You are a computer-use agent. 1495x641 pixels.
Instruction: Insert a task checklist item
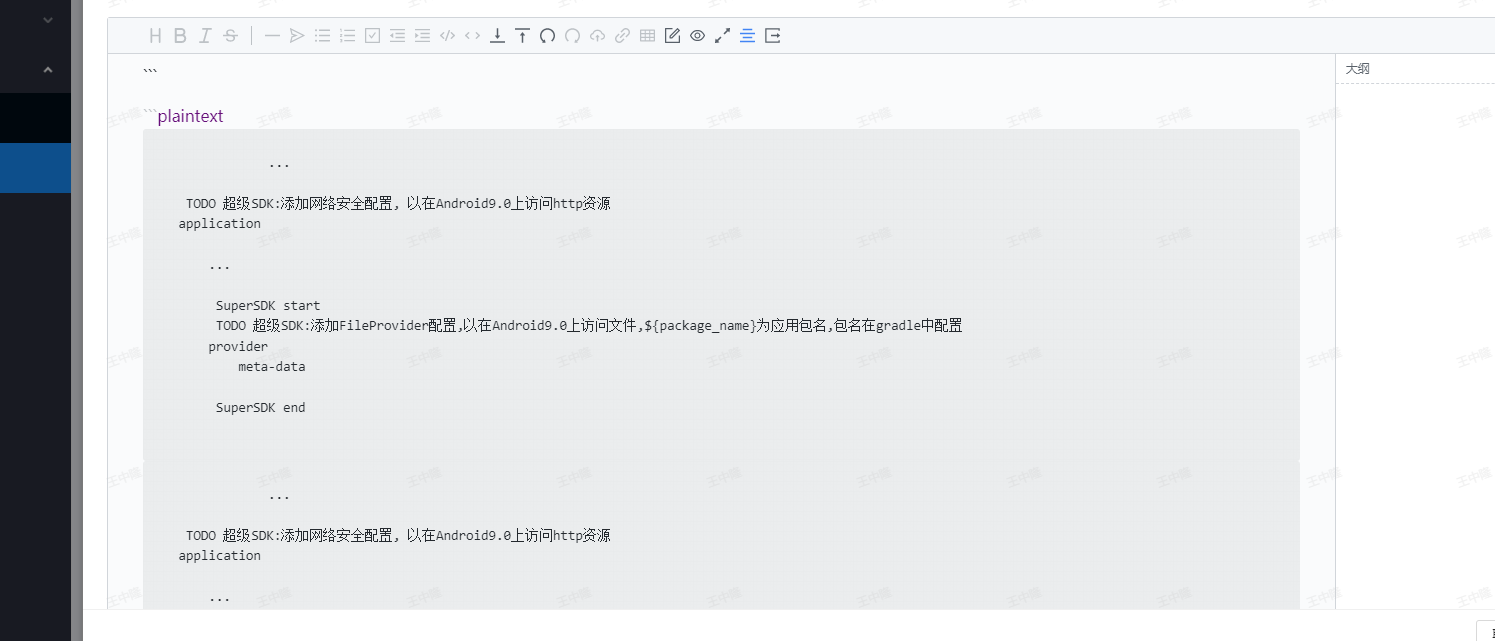click(x=372, y=36)
